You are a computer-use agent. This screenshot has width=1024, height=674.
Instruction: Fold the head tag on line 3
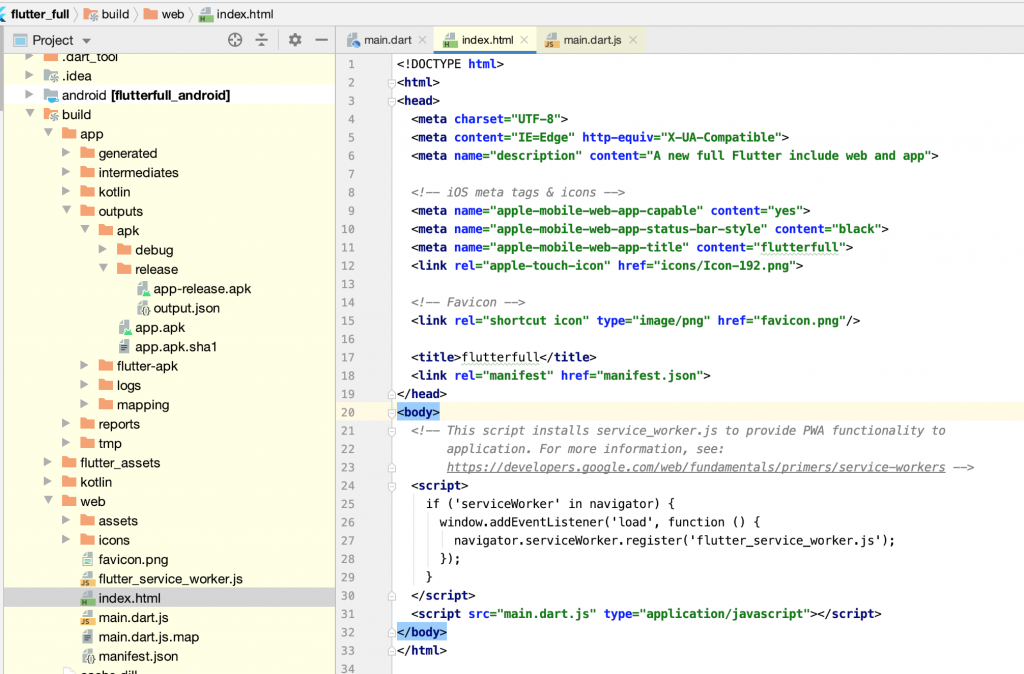click(392, 101)
